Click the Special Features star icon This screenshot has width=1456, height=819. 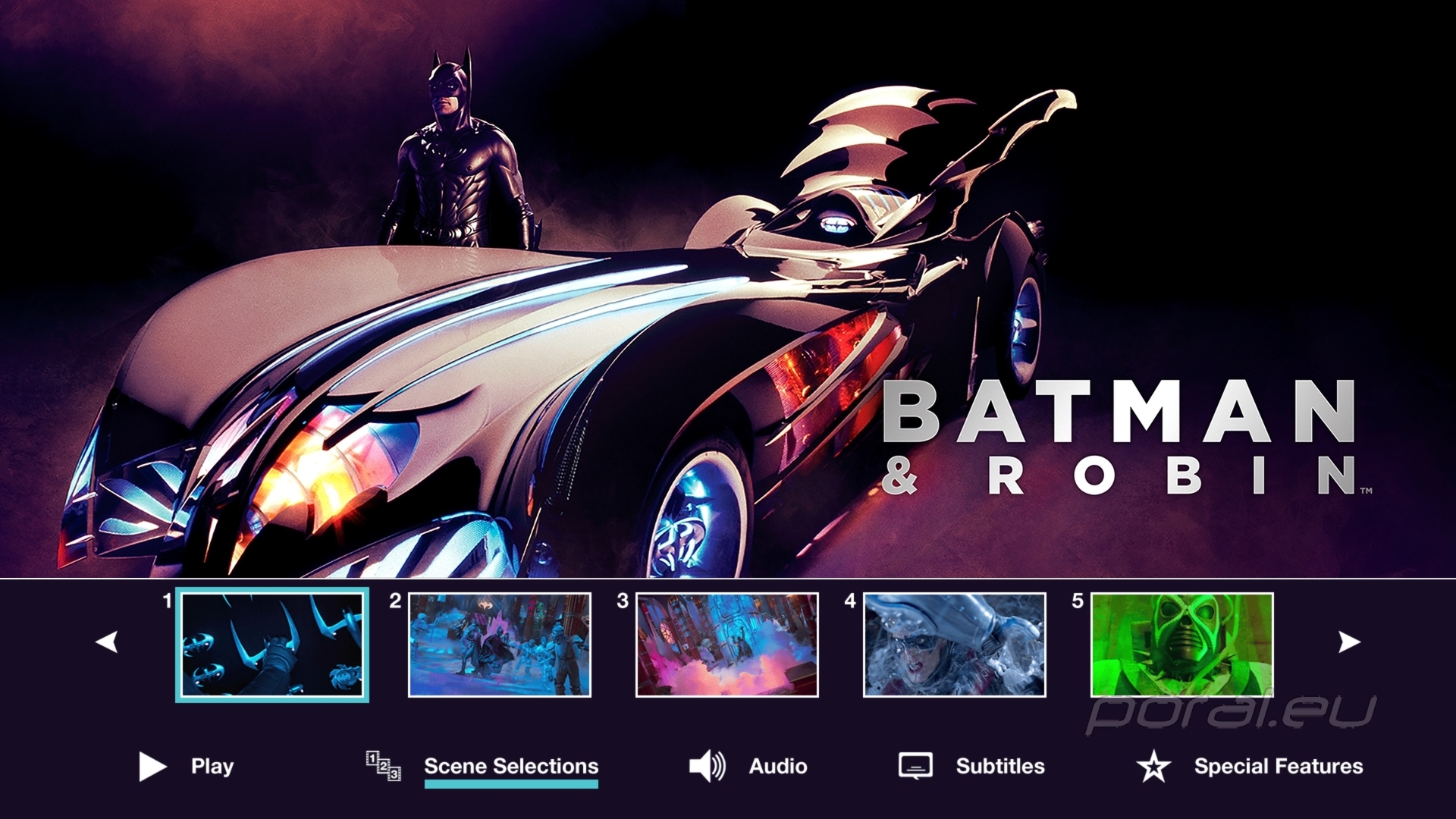click(x=1153, y=766)
